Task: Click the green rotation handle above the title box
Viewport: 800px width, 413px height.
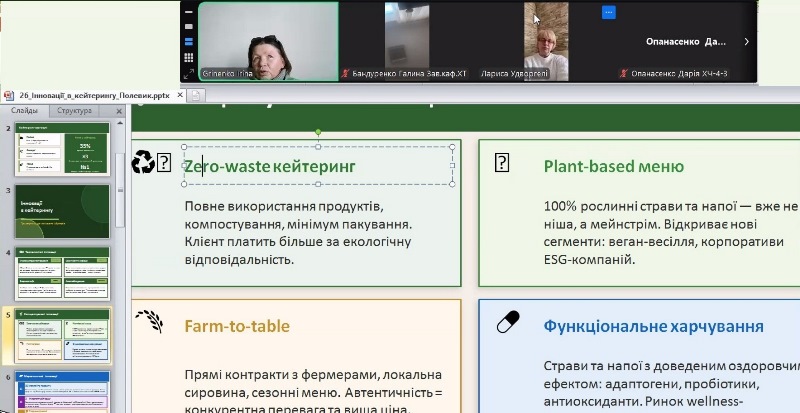Action: (x=318, y=131)
